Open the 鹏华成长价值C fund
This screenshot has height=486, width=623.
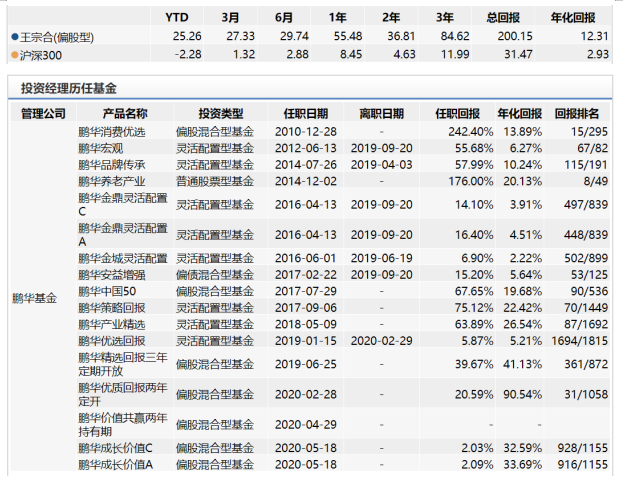pos(115,448)
